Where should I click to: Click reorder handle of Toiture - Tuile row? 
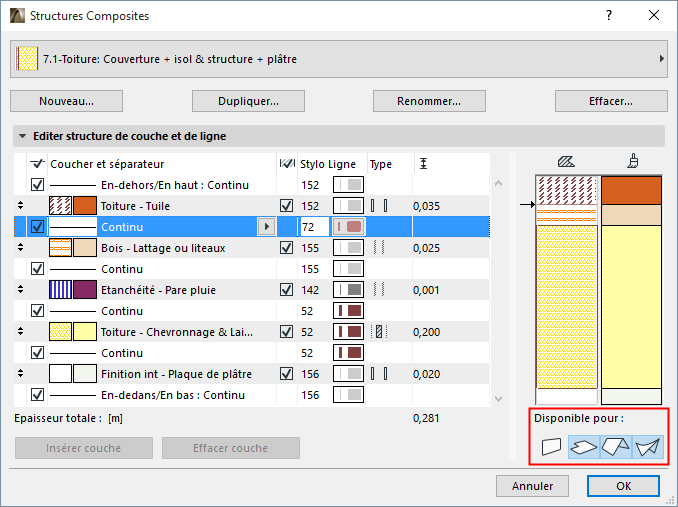pos(20,206)
